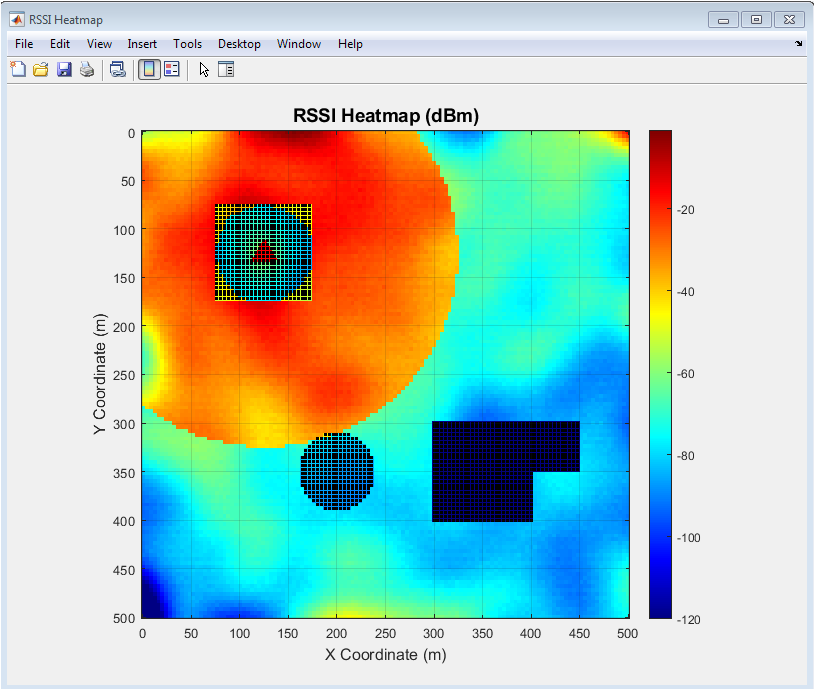Viewport: 815px width, 690px height.
Task: Click the New Figure icon
Action: click(17, 69)
